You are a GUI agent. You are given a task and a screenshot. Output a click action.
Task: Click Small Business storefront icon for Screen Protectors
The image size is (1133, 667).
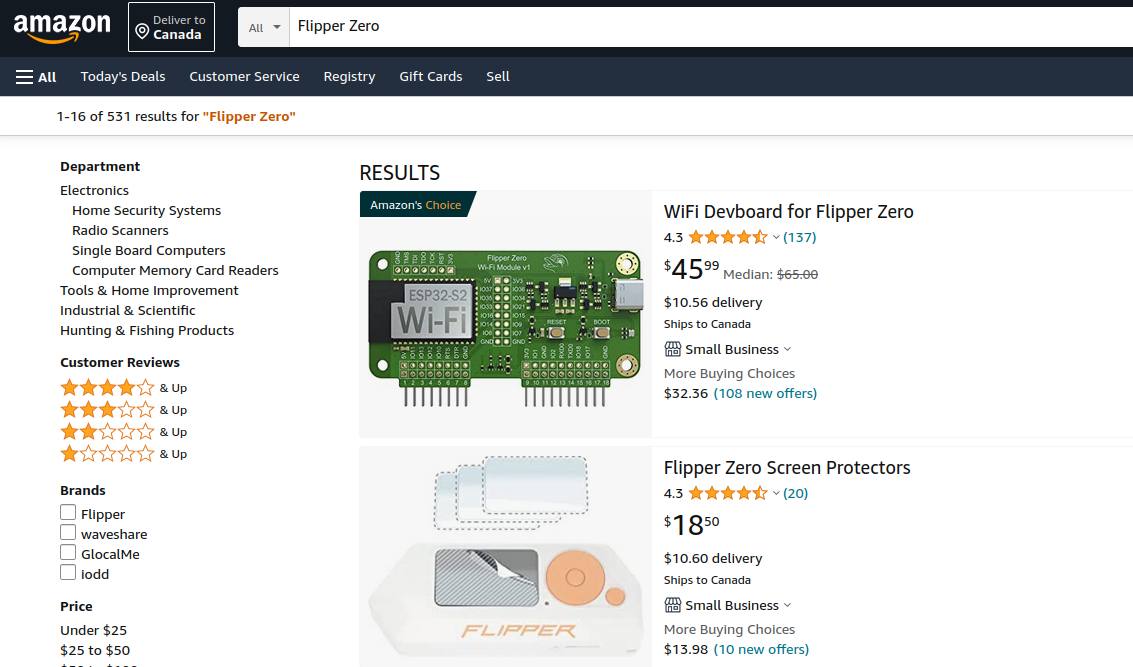coord(673,605)
